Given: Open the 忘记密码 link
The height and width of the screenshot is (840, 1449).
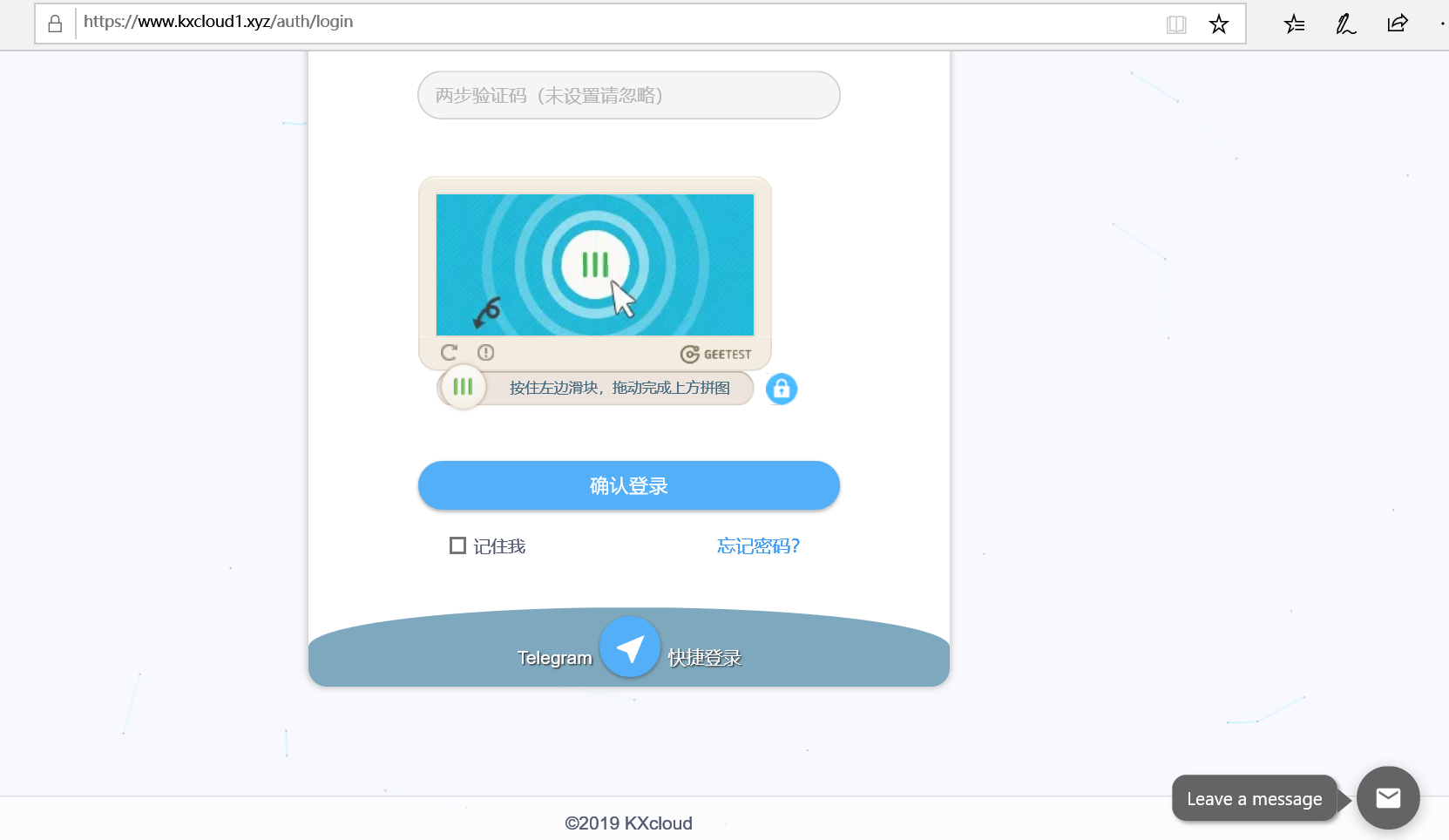Looking at the screenshot, I should coord(756,545).
